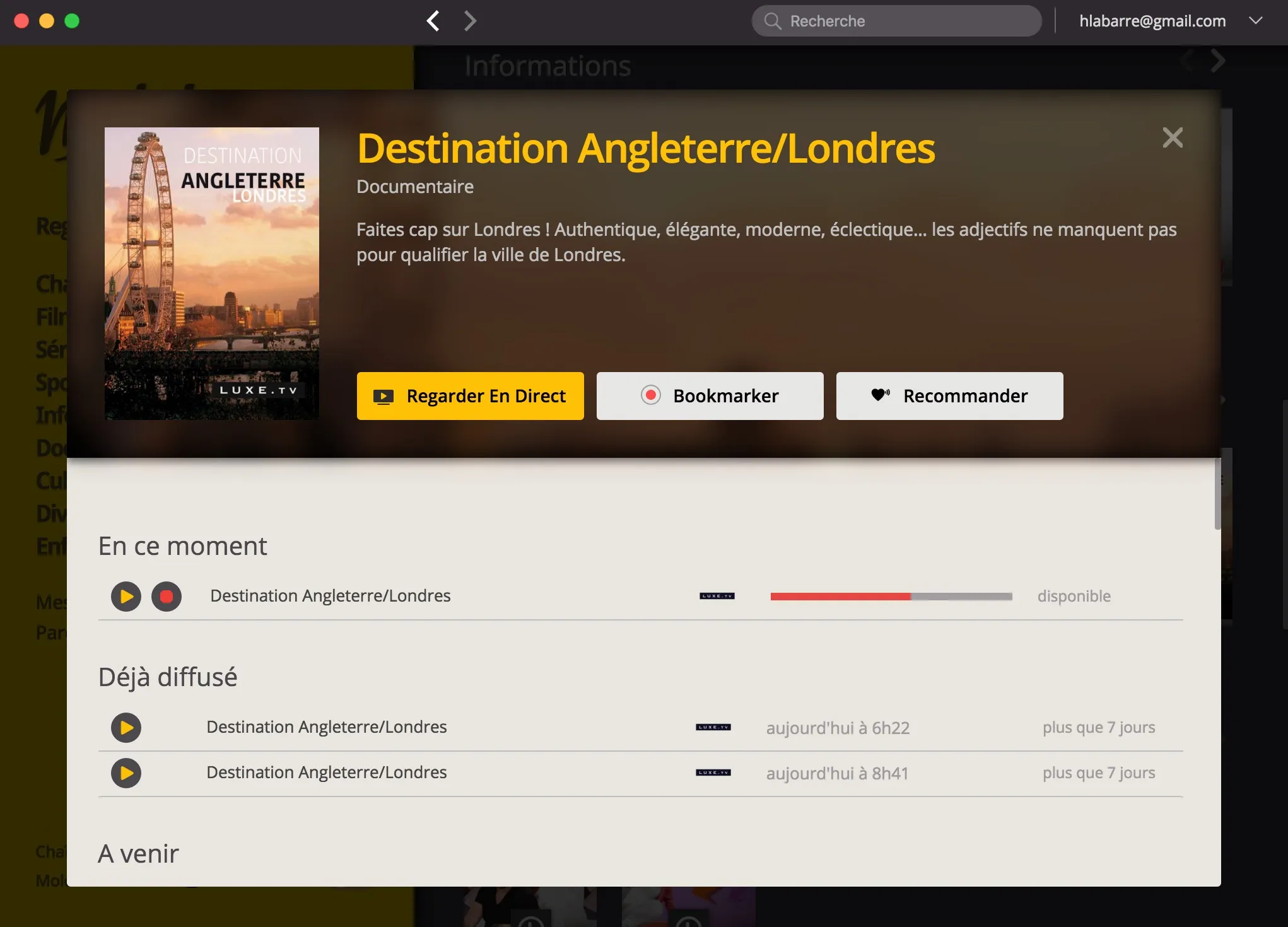Screen dimensions: 1288x927
Task: Click the search magnifier icon
Action: (772, 21)
